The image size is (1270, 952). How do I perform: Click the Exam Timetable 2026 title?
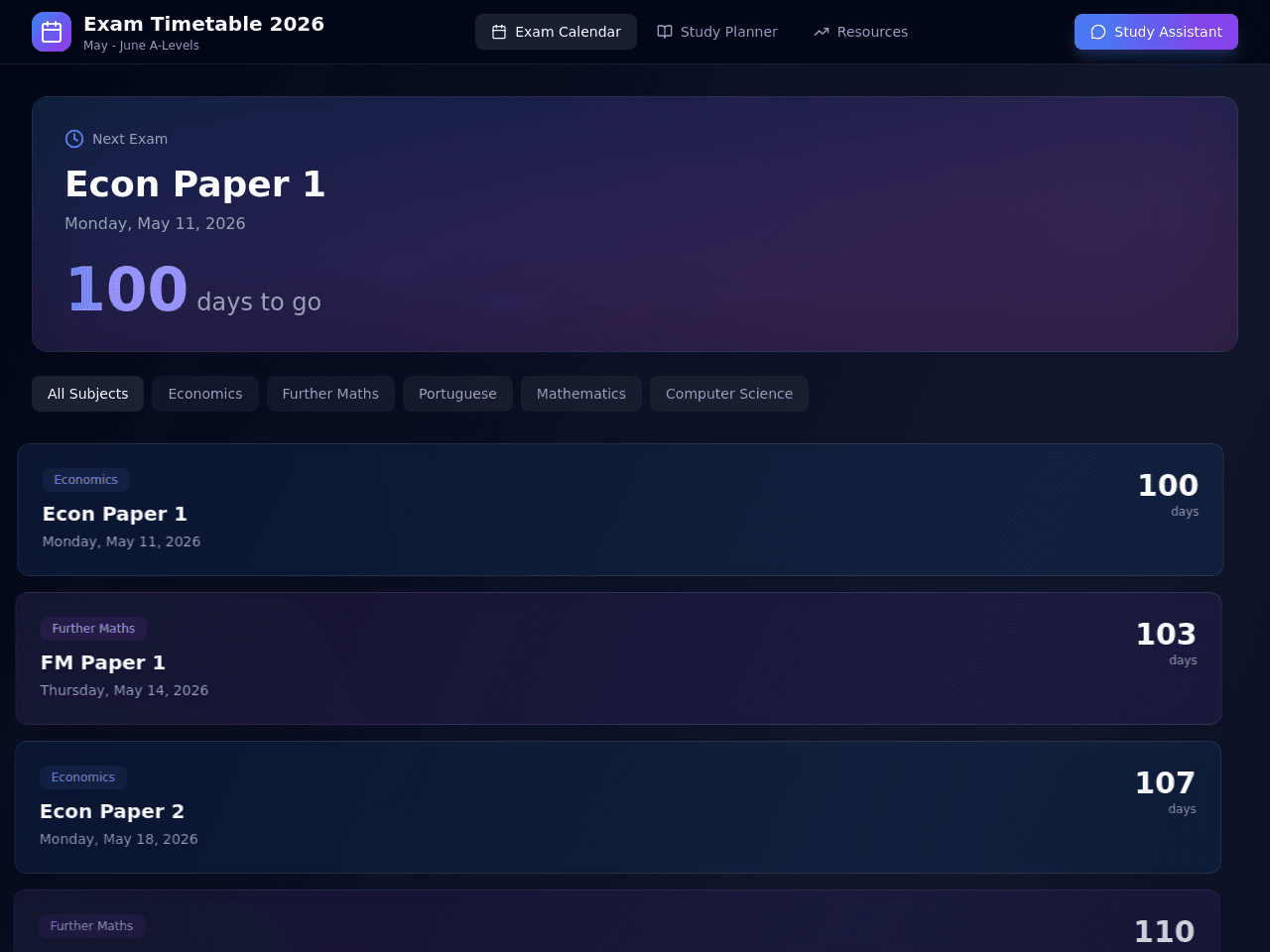[203, 24]
